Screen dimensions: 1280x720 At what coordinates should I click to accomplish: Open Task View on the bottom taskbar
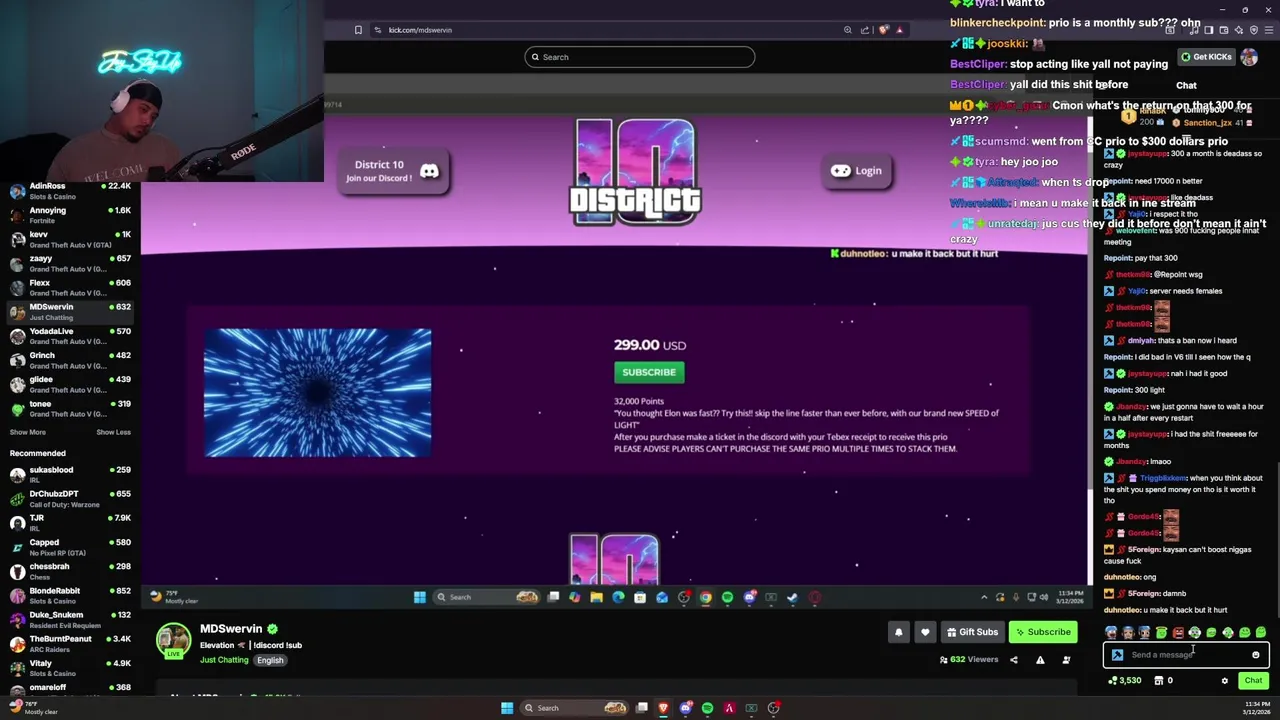tap(641, 708)
